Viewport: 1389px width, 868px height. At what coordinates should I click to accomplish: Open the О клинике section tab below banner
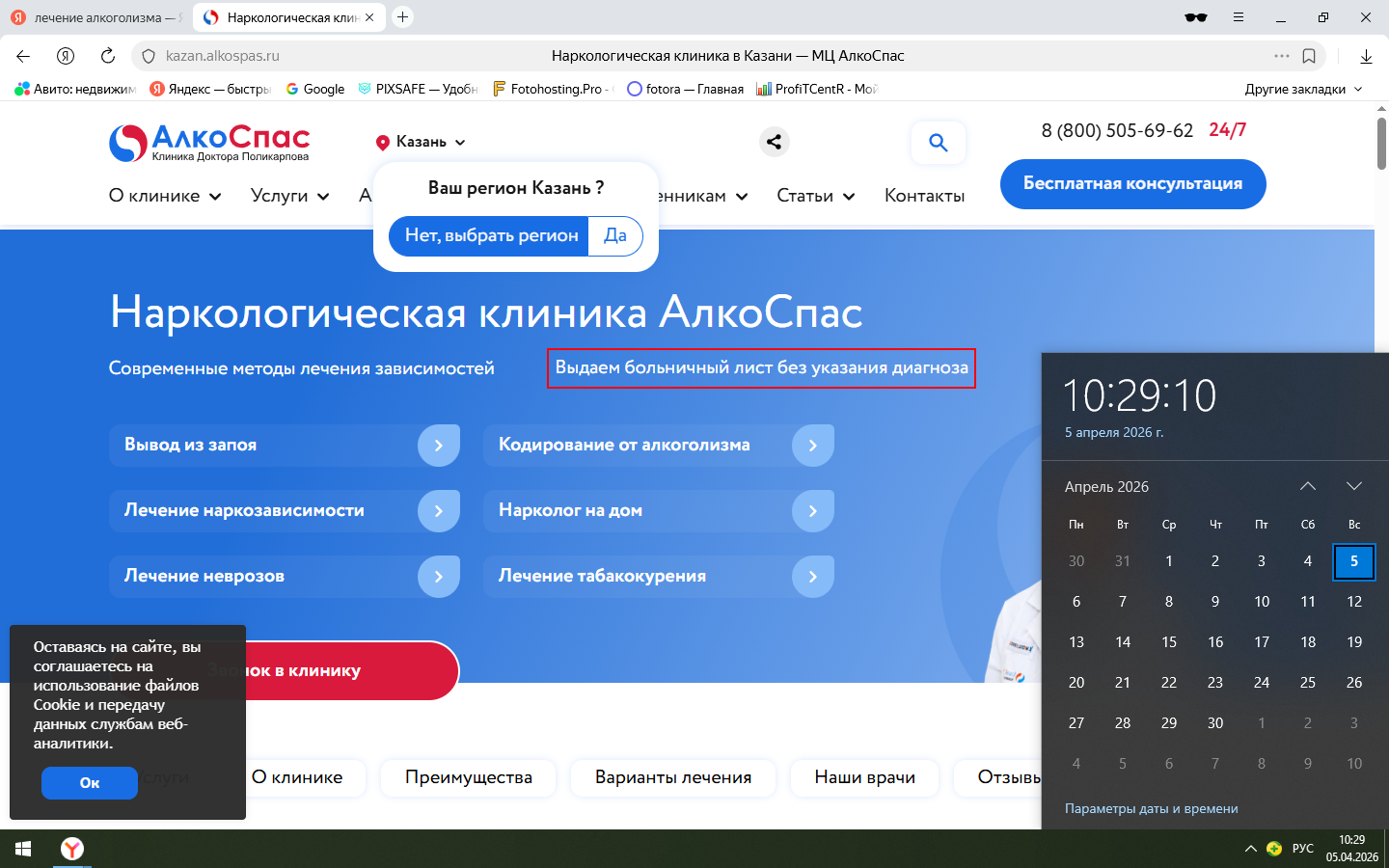(x=297, y=777)
